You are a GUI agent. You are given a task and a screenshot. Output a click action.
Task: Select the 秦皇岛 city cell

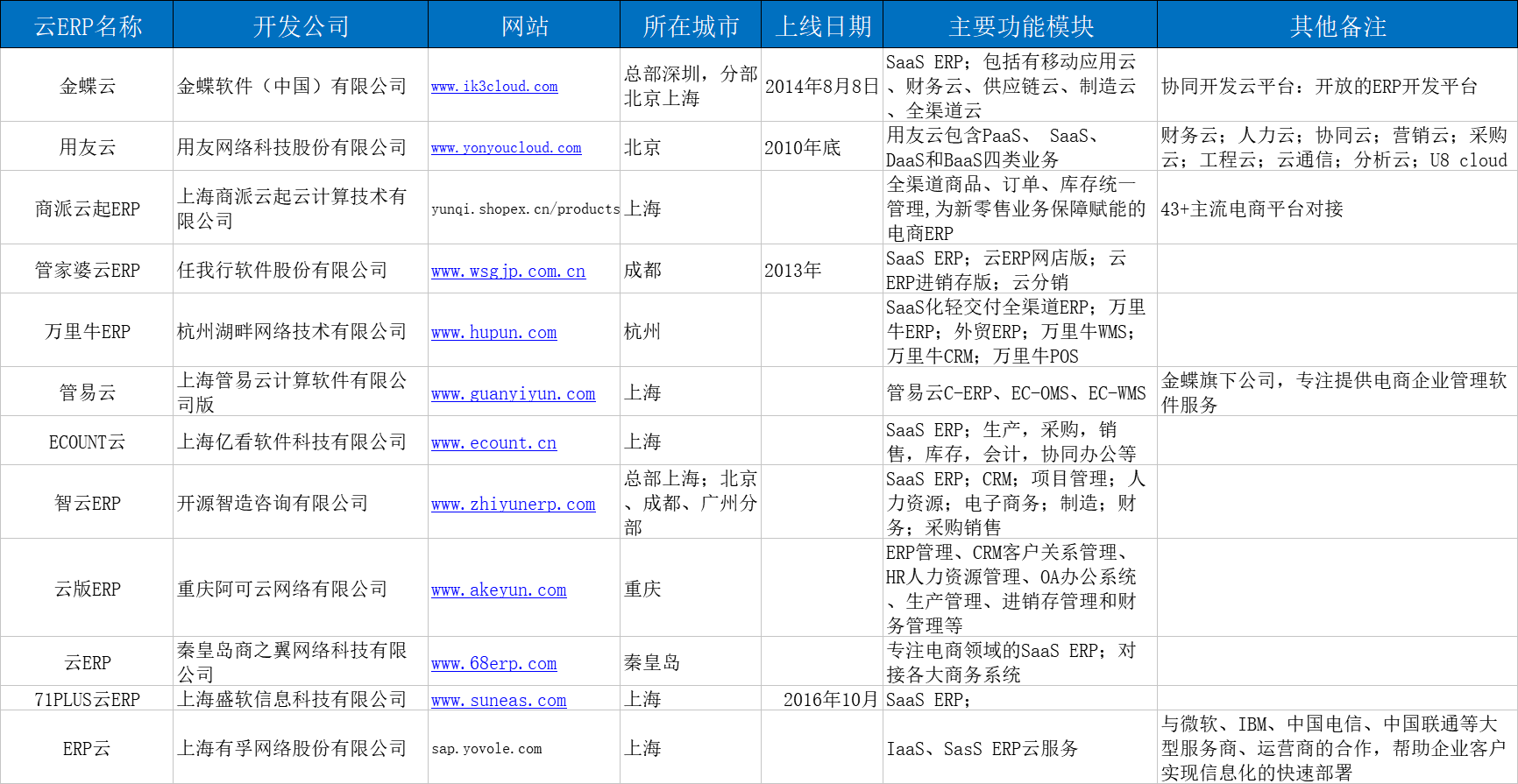pos(691,661)
